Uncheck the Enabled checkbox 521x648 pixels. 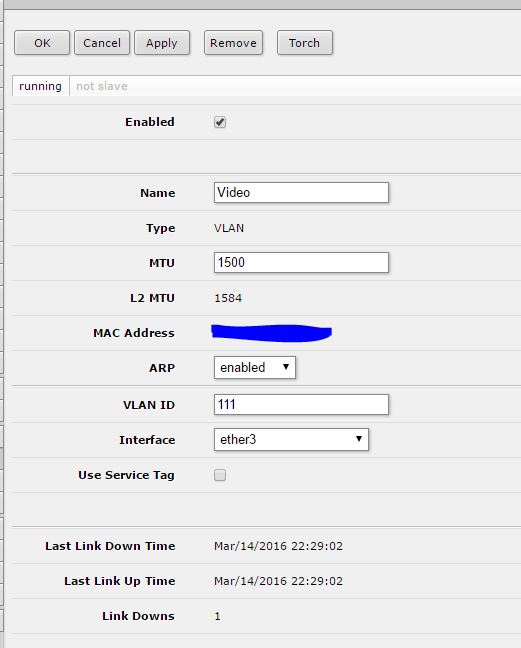click(220, 122)
